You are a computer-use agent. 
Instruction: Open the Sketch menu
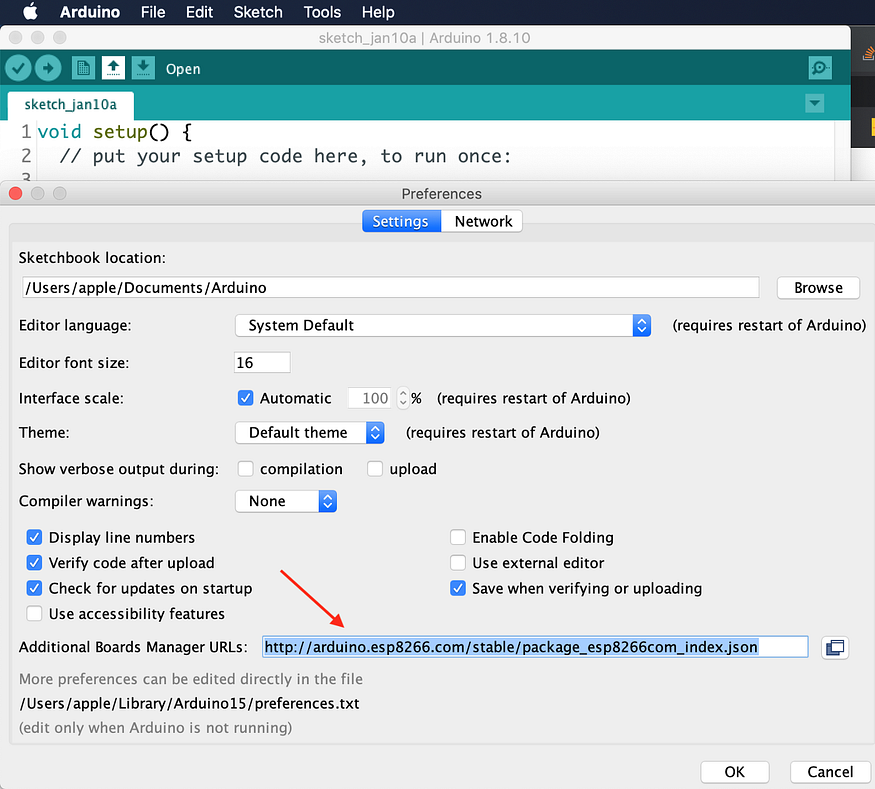pyautogui.click(x=258, y=12)
